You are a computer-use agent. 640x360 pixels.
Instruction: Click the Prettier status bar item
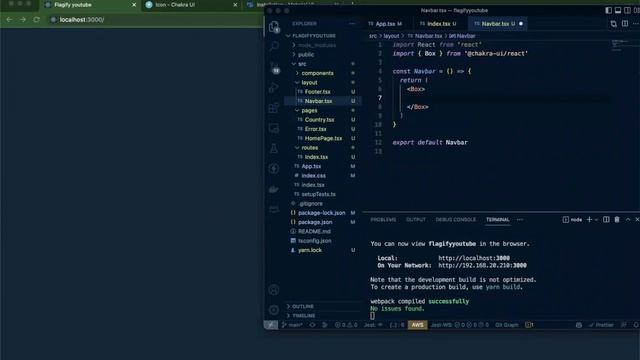click(x=601, y=325)
